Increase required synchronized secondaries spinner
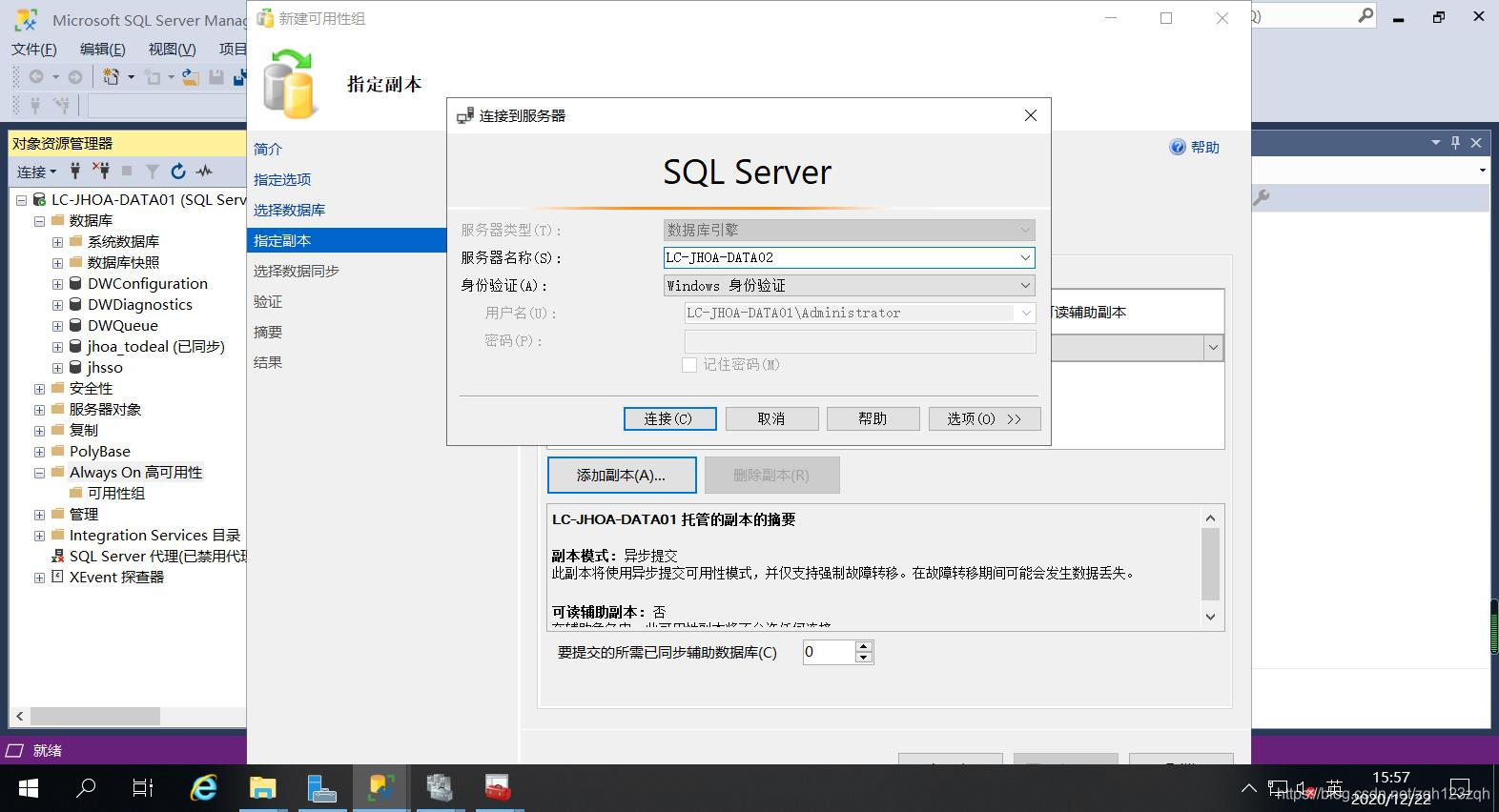This screenshot has width=1499, height=812. pyautogui.click(x=864, y=646)
